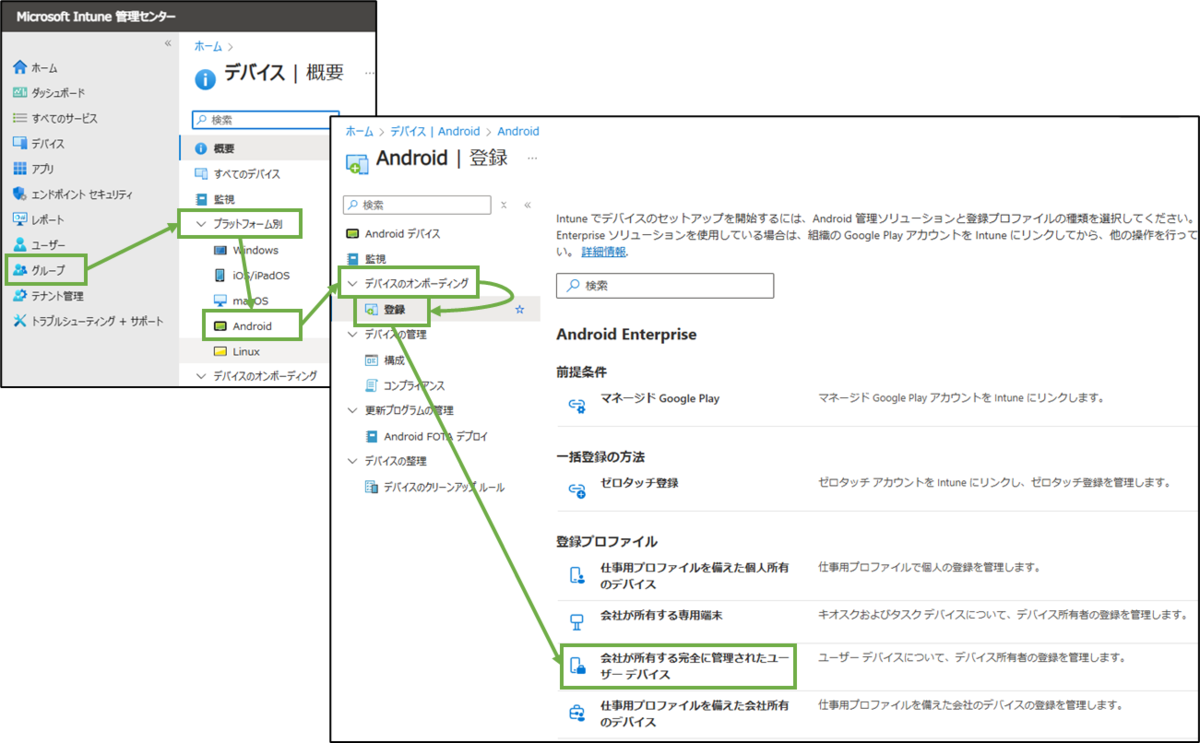
Task: Select iOS/iPadOS platform
Action: click(251, 275)
